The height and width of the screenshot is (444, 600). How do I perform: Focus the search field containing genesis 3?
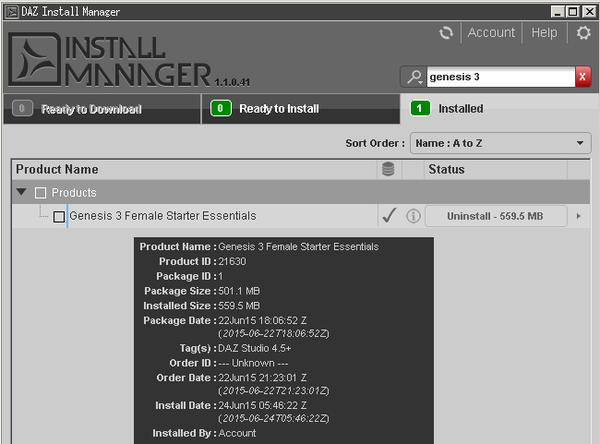tap(501, 77)
